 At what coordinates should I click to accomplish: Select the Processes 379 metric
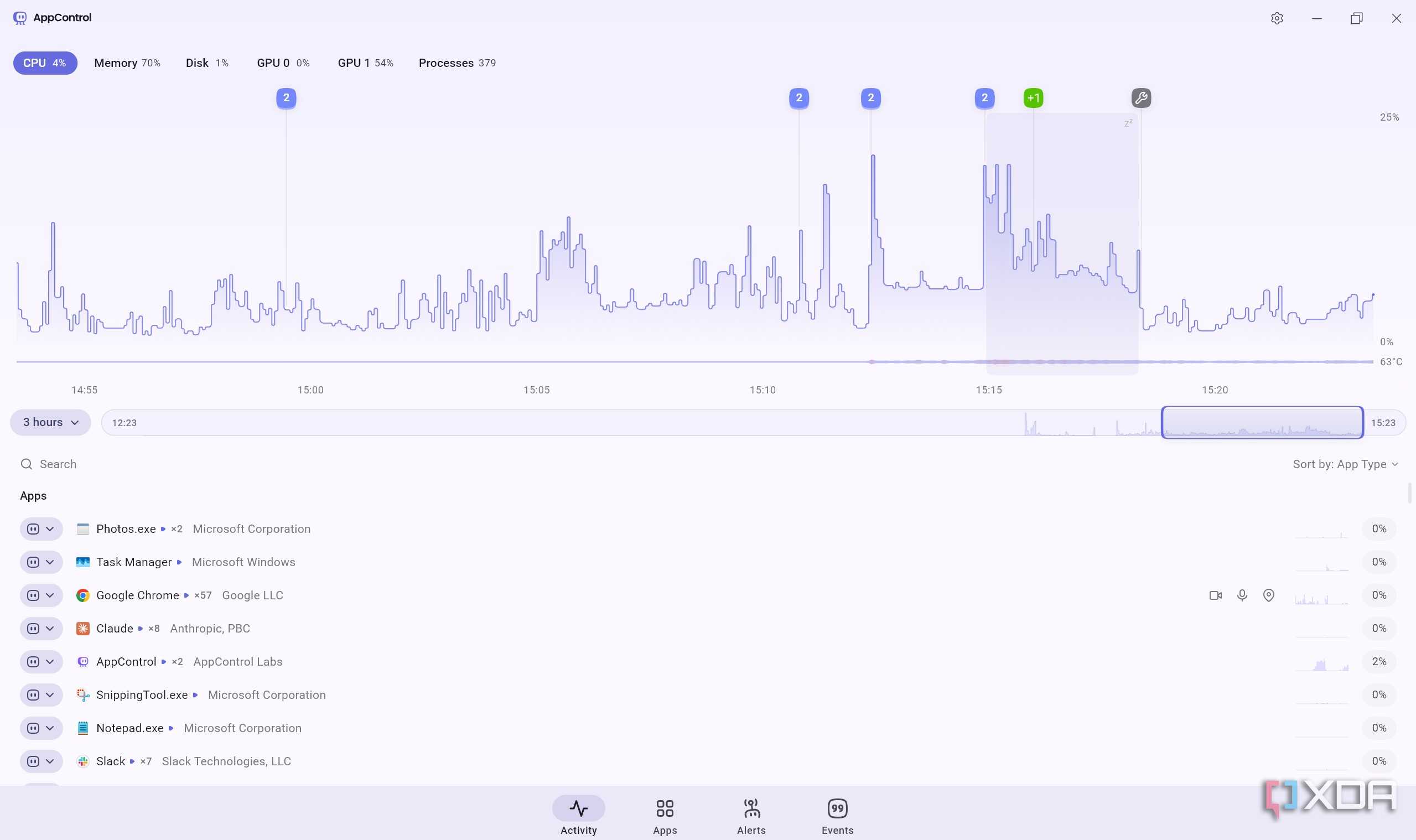coord(457,63)
